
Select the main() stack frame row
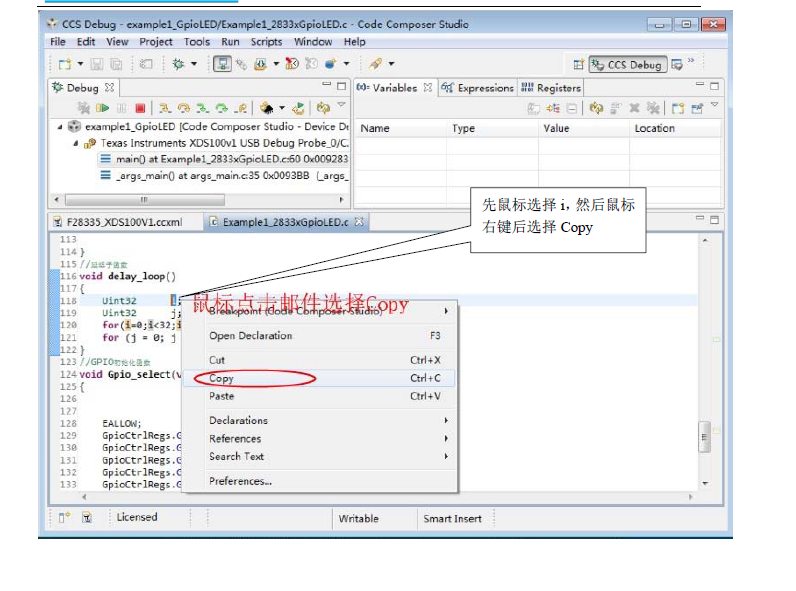pos(224,159)
